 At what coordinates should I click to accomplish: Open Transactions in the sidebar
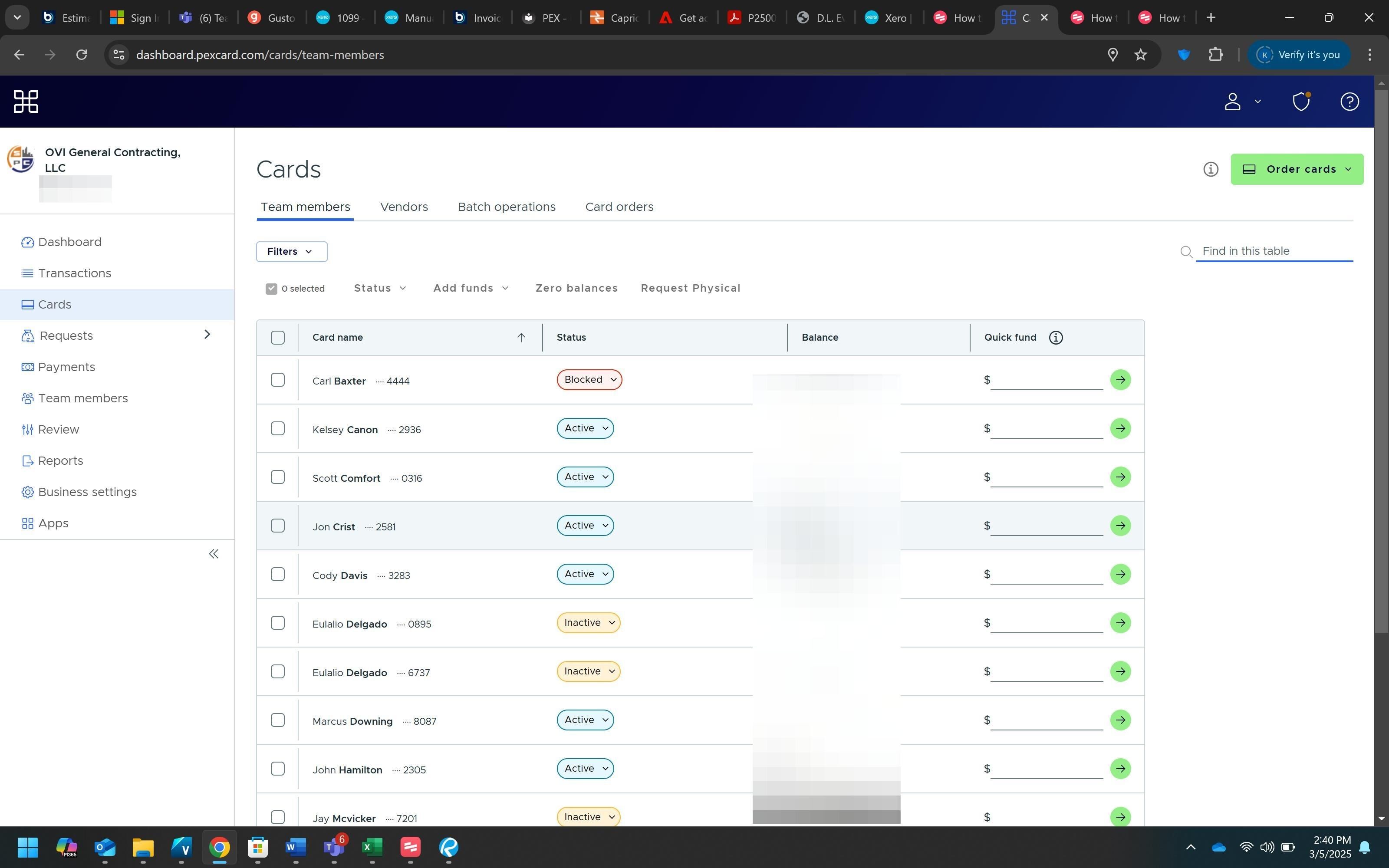[x=75, y=273]
